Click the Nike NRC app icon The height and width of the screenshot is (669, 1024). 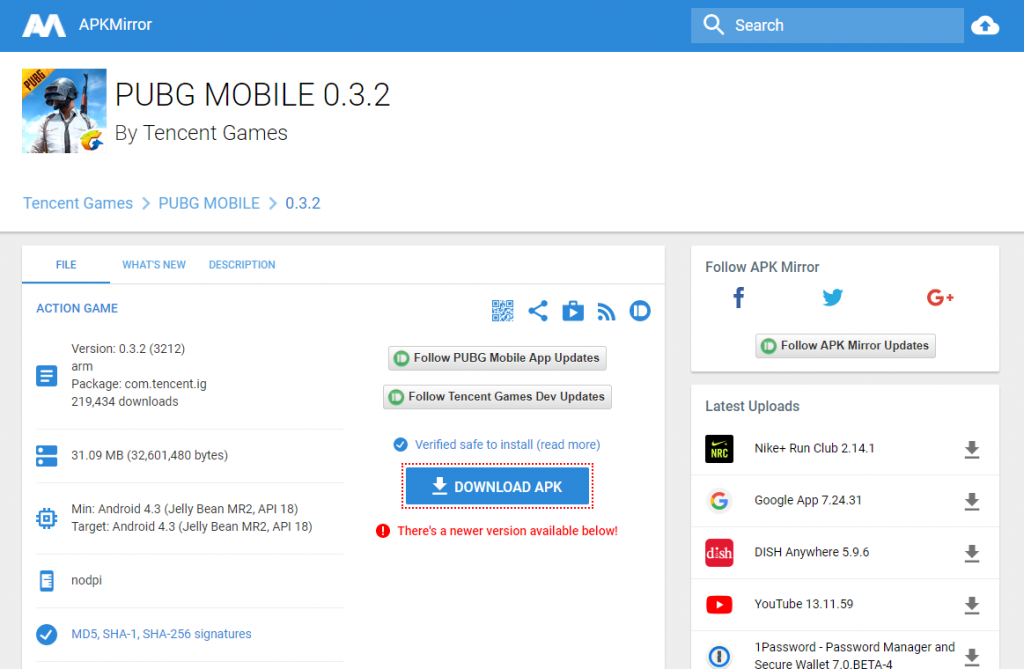[719, 449]
